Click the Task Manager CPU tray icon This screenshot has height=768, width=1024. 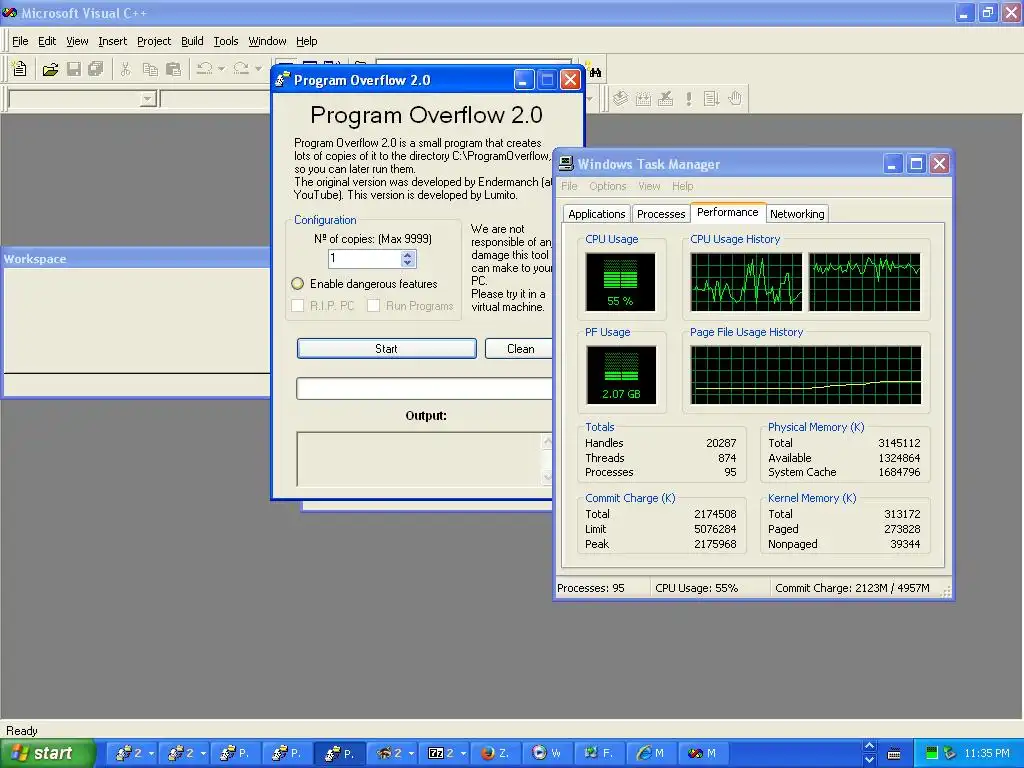932,753
